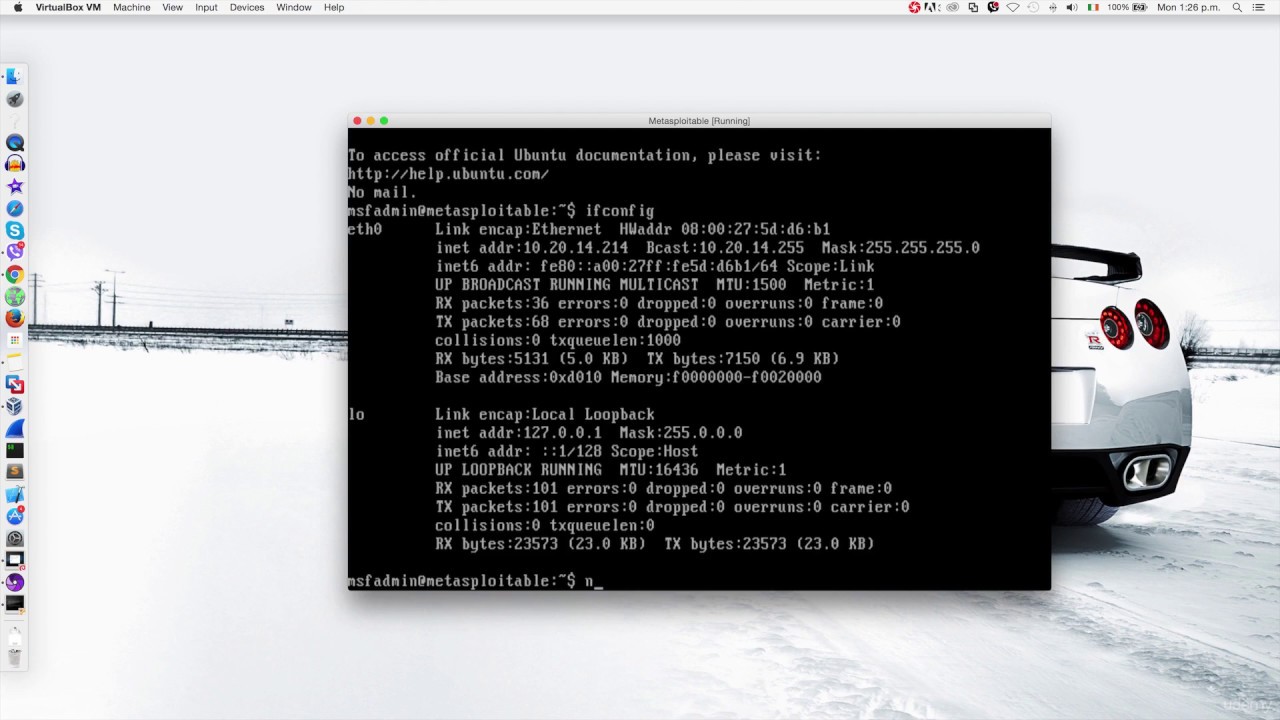Click the Mask:255.255.255.0 text

coord(901,248)
